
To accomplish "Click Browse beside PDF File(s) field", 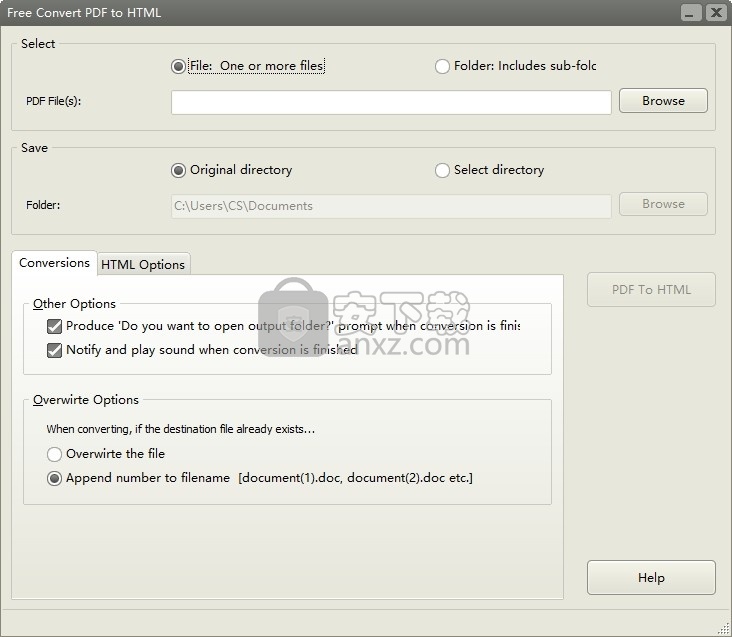I will [x=663, y=101].
